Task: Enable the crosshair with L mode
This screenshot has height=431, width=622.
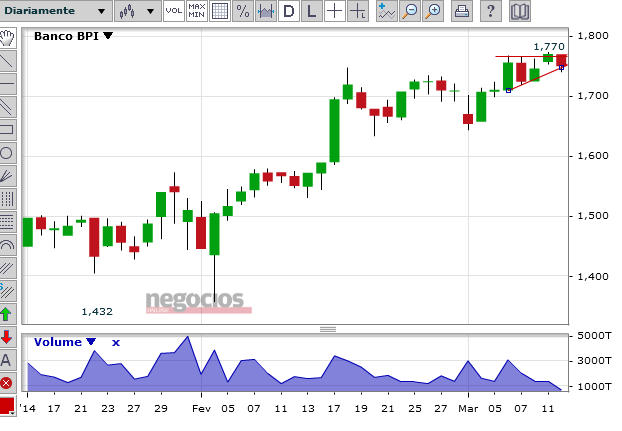Action: click(358, 11)
